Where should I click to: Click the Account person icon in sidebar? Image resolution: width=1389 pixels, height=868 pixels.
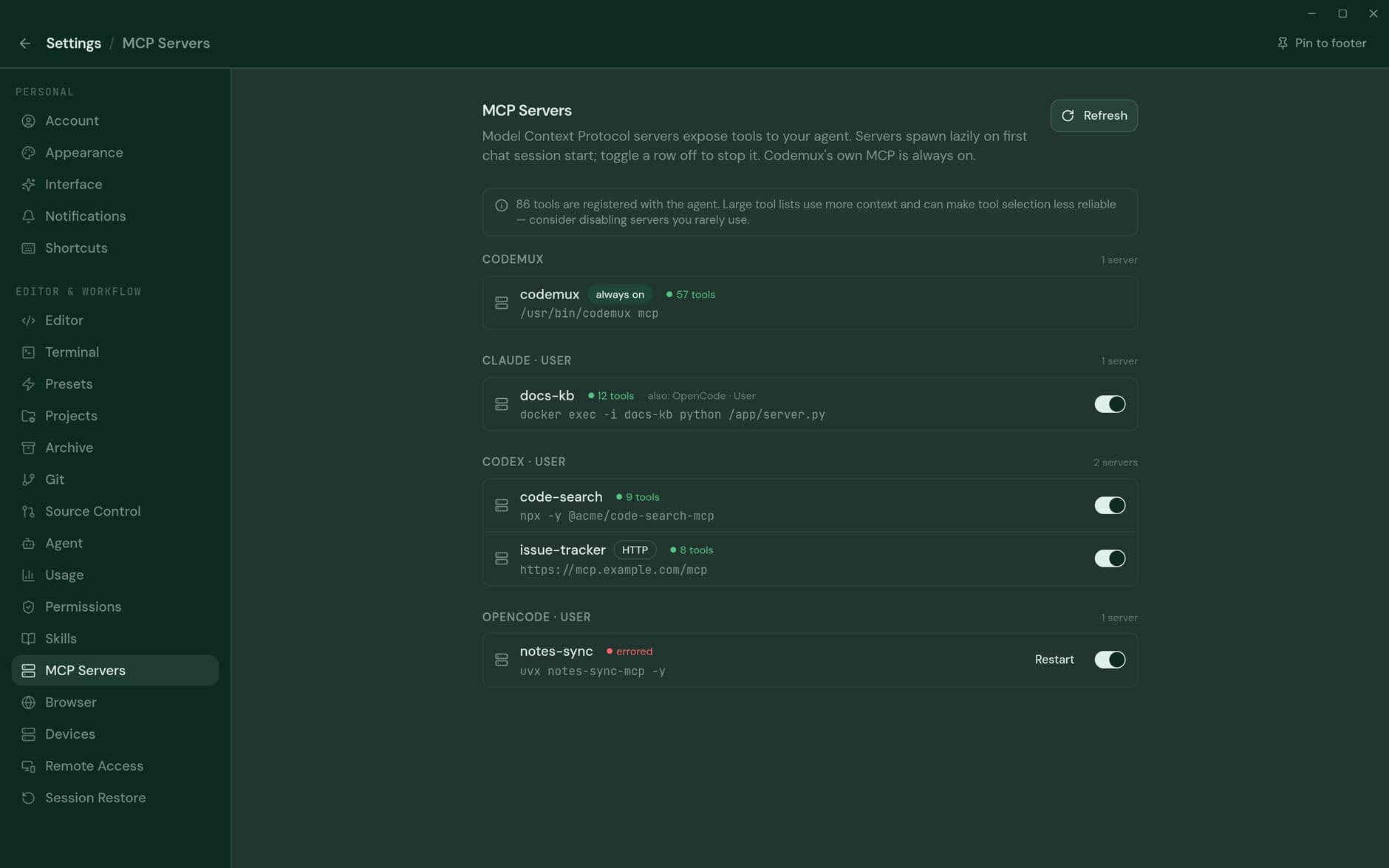click(x=28, y=121)
